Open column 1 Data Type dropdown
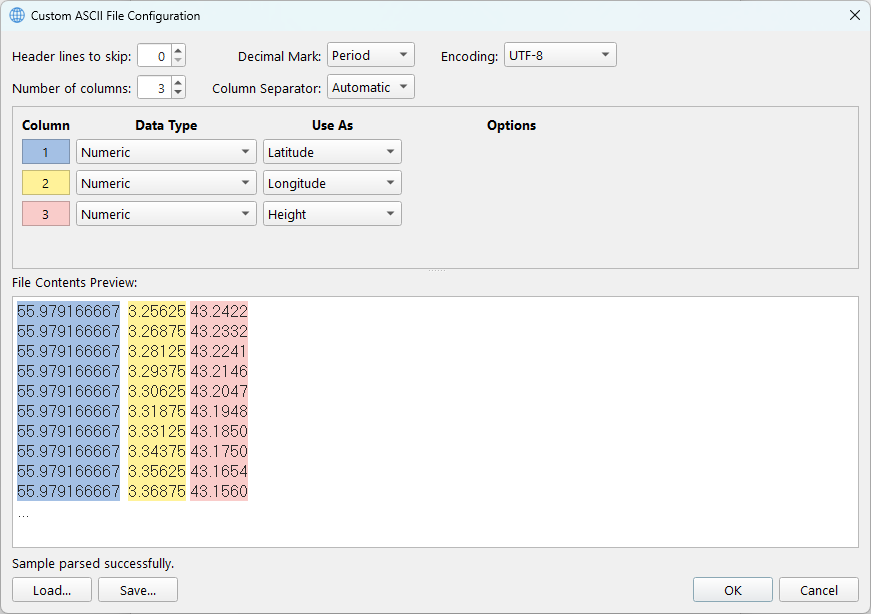 coord(166,152)
